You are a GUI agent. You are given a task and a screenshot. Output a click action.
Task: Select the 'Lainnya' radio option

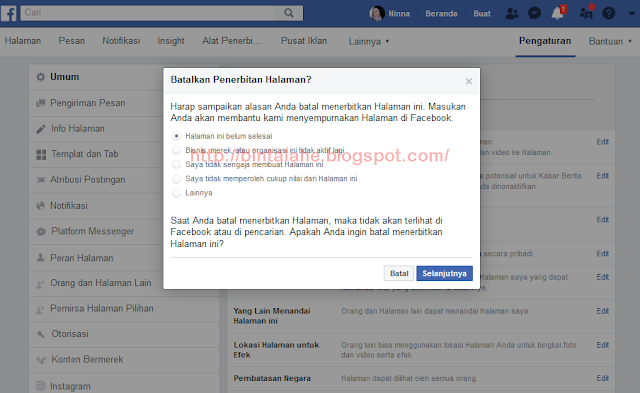(x=176, y=193)
